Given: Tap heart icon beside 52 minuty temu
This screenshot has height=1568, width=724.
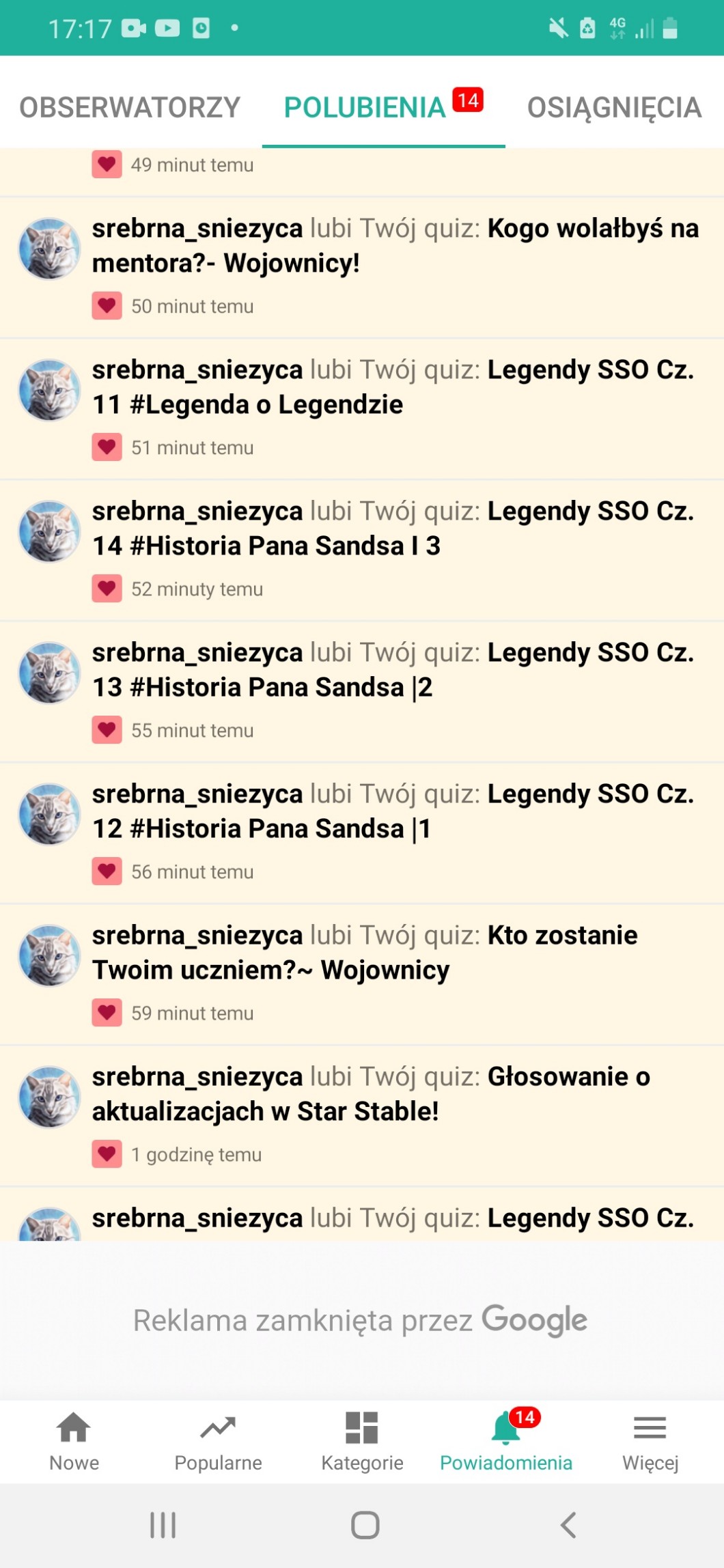Looking at the screenshot, I should (107, 589).
